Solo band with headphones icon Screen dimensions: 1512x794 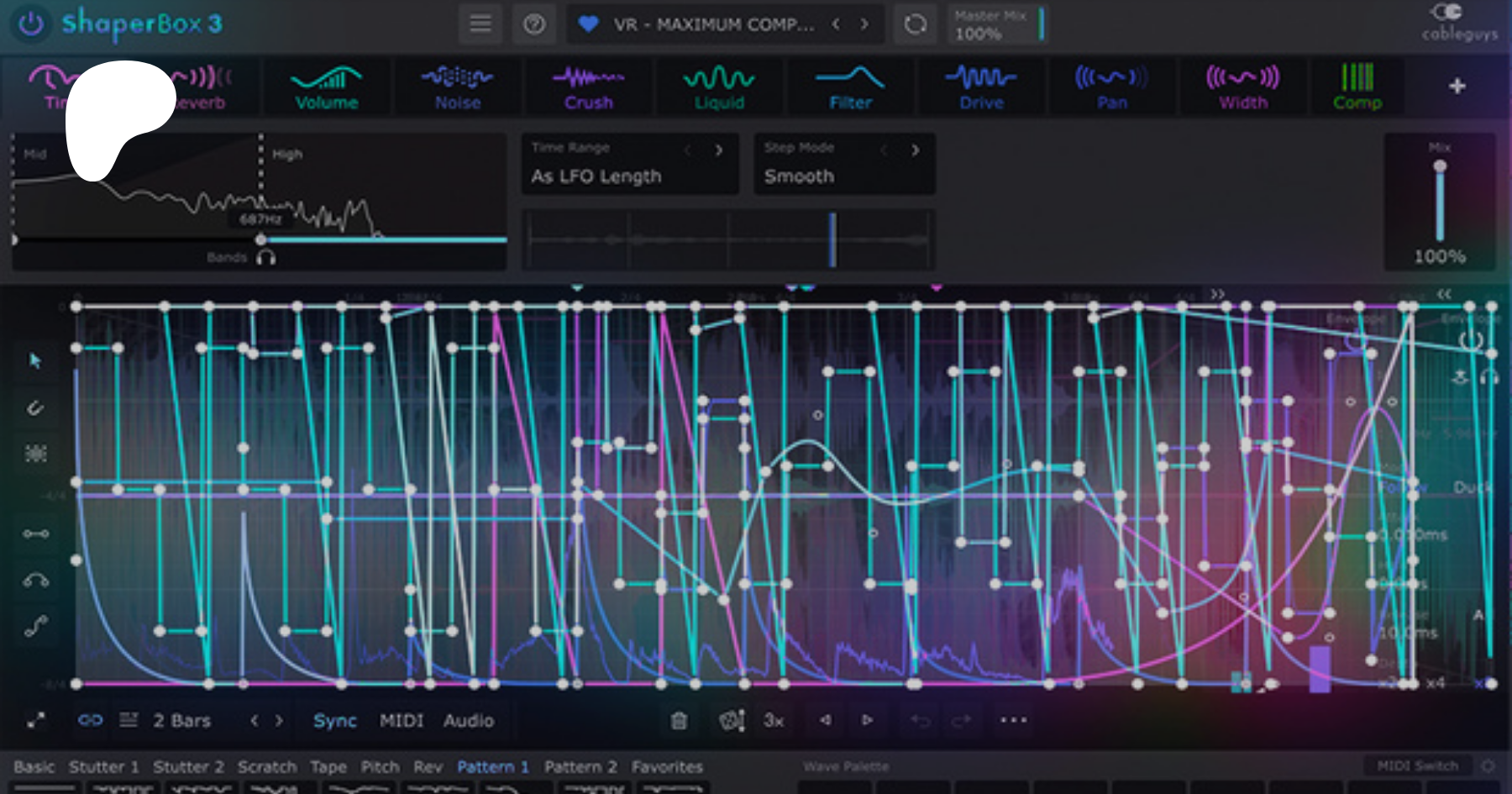click(266, 257)
